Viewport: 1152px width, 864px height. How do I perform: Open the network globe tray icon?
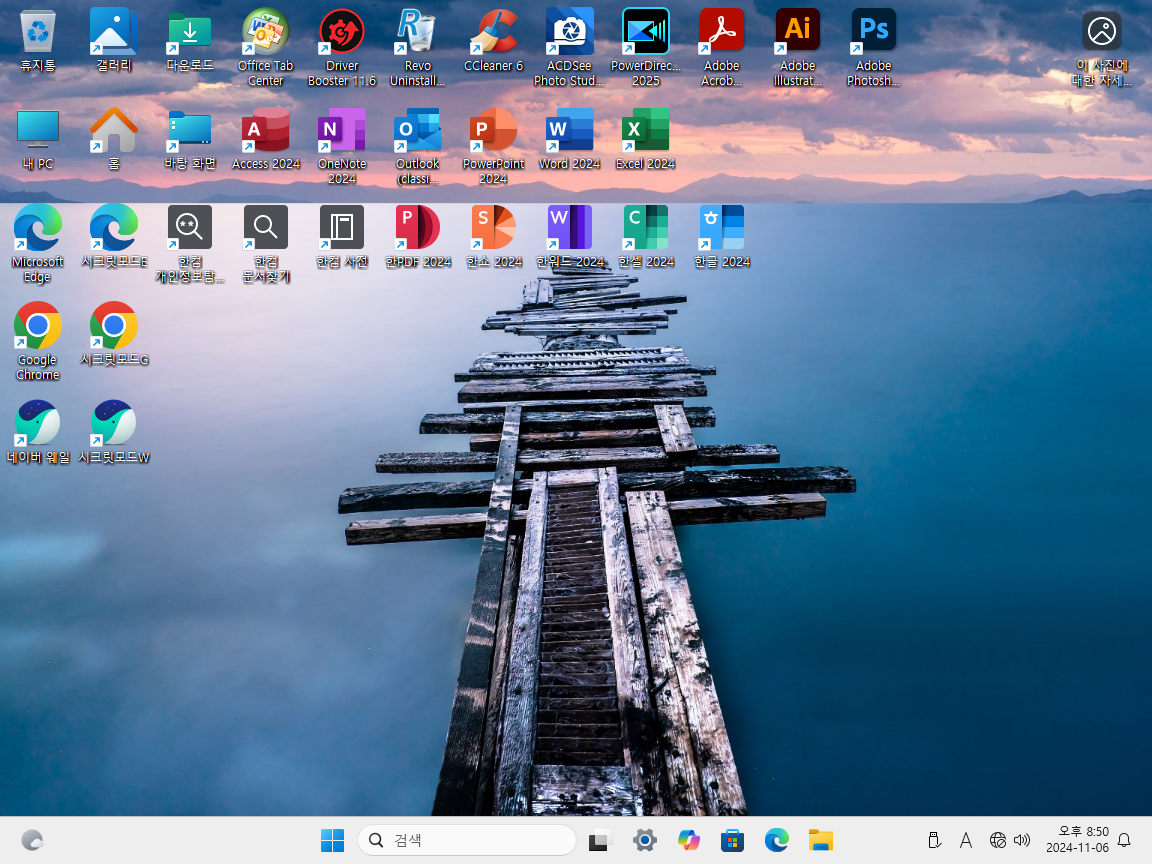click(x=997, y=840)
